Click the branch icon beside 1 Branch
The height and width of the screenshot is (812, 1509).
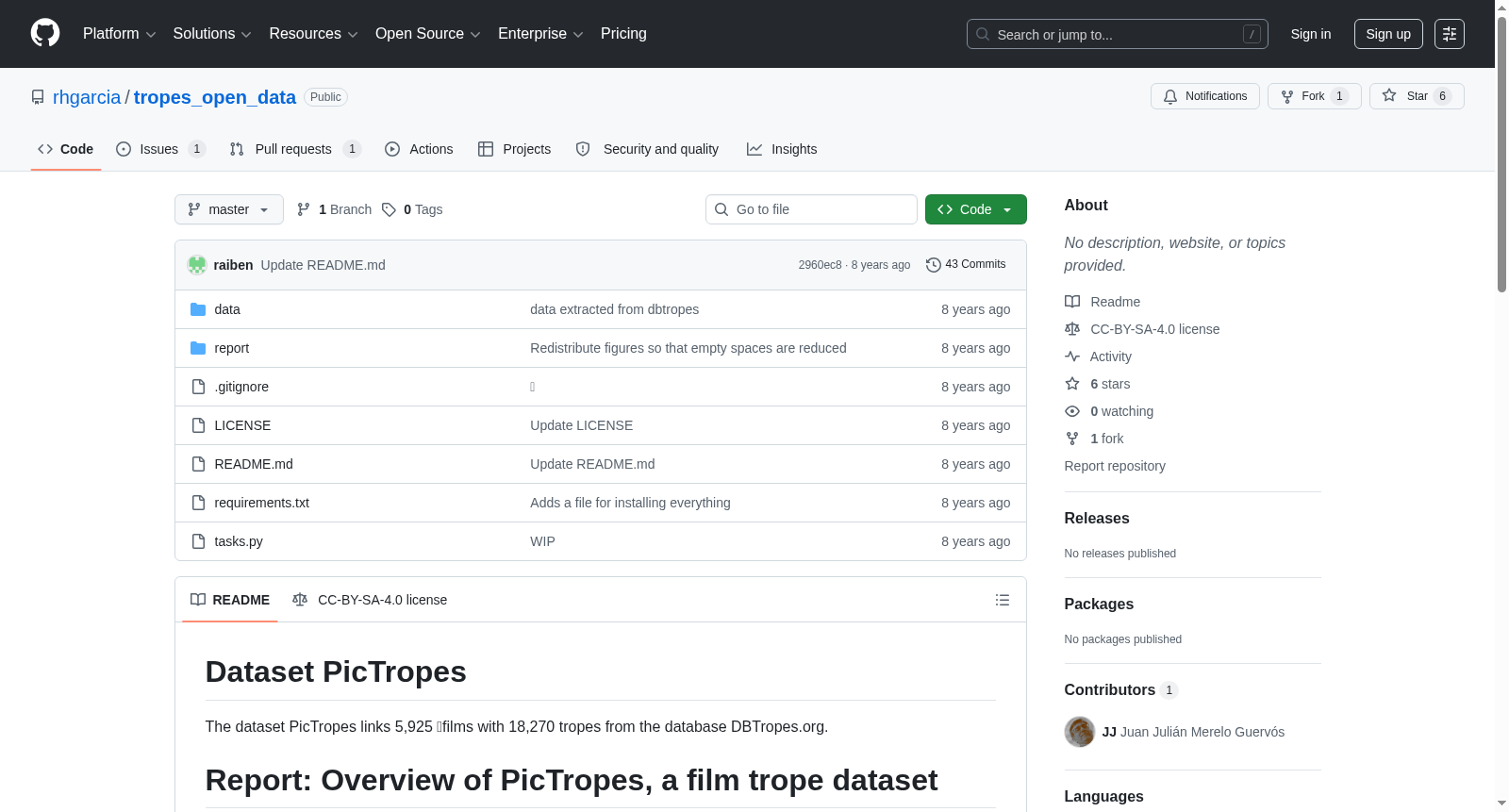(x=304, y=209)
